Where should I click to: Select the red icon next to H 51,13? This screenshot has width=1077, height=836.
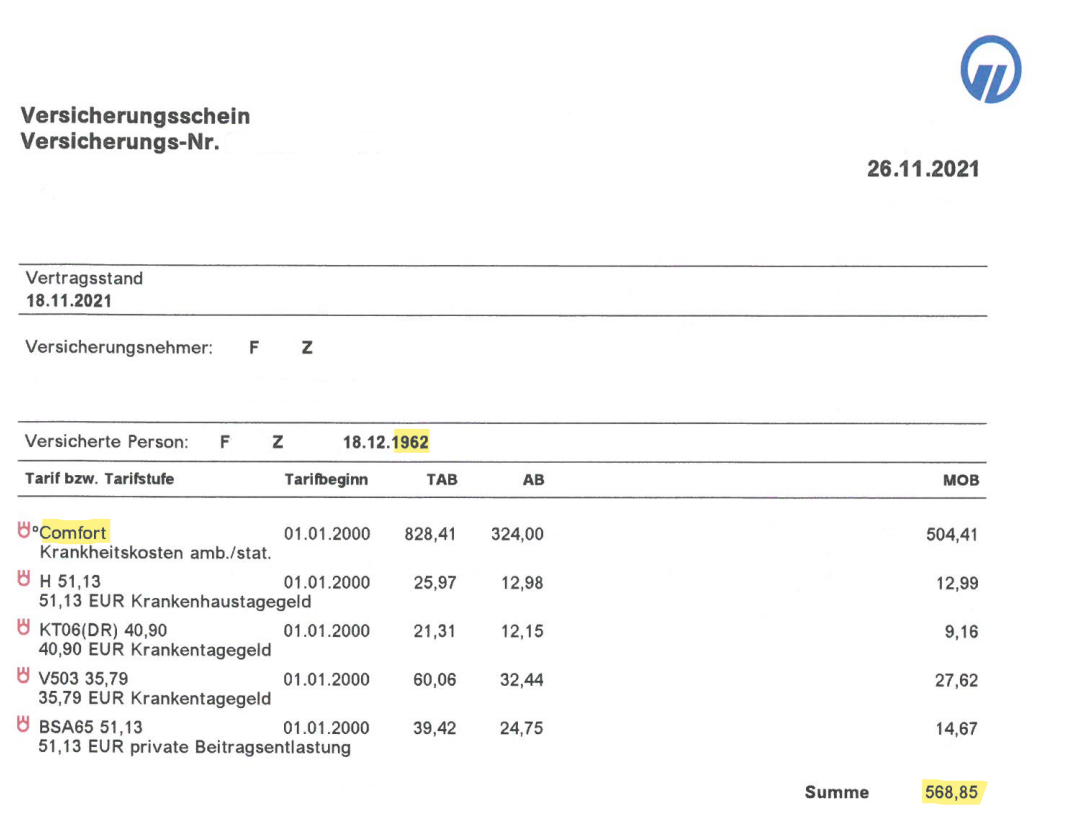[x=24, y=580]
